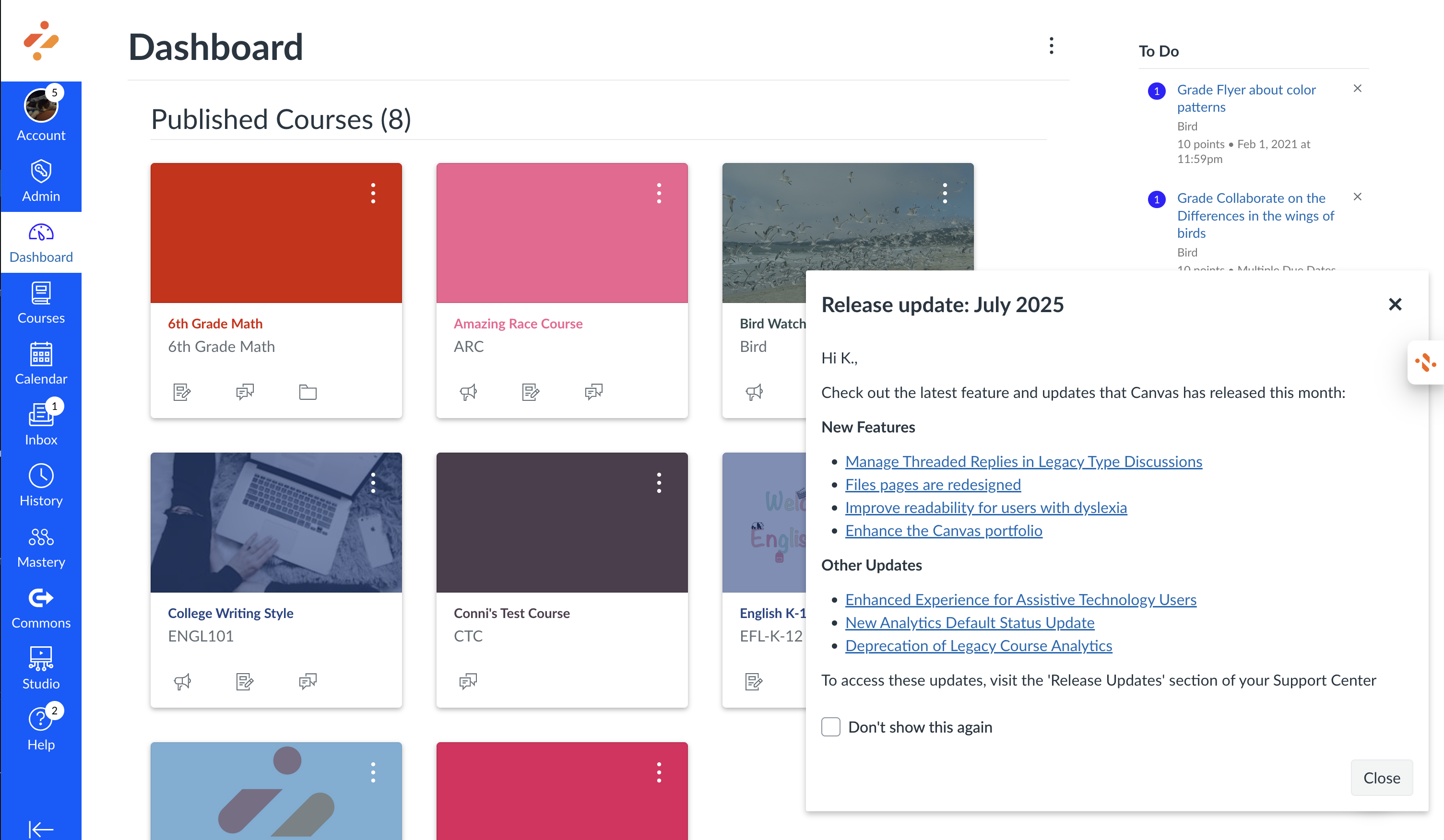Viewport: 1444px width, 840px height.
Task: Click 6th Grade Math assignments icon
Action: point(182,392)
